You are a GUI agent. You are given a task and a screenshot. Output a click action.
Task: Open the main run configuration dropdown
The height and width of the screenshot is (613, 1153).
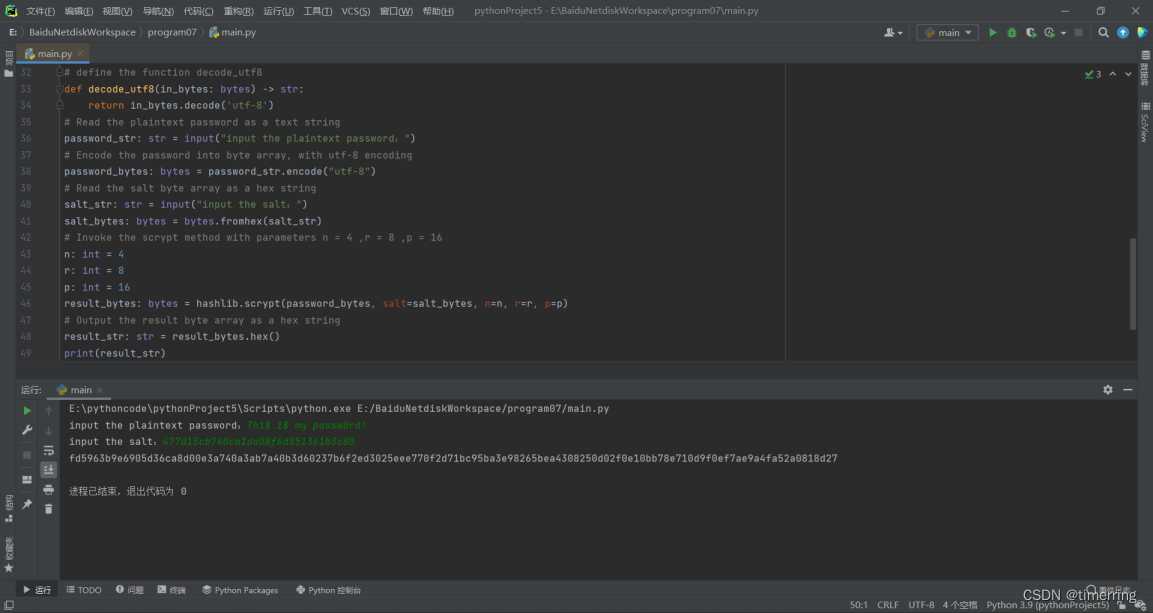[x=947, y=32]
